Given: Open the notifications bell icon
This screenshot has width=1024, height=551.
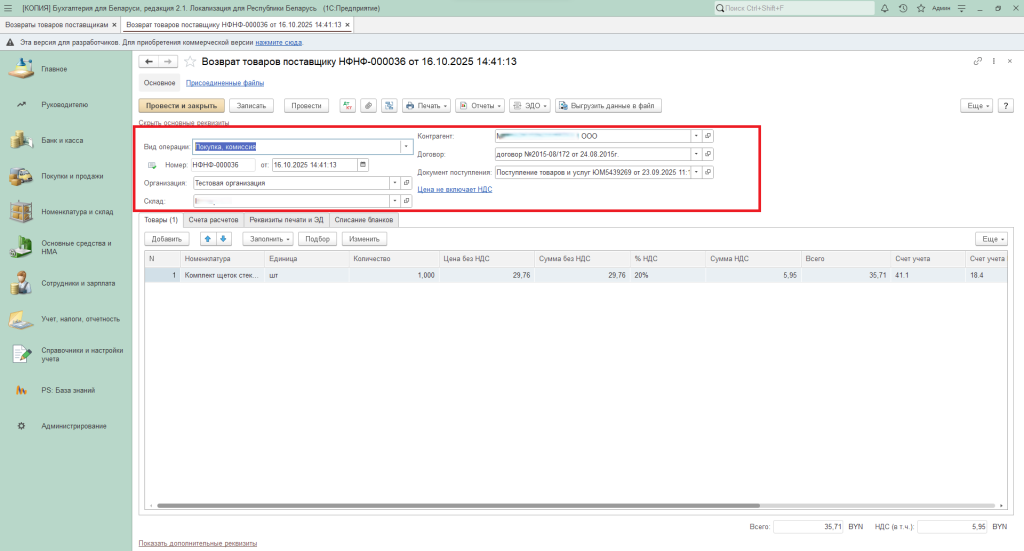Looking at the screenshot, I should point(884,8).
